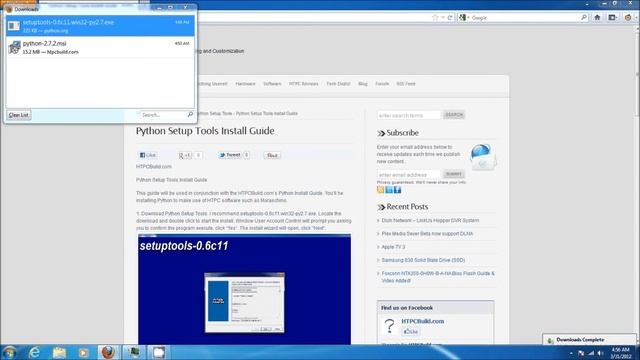Open Dish Network Hopper DVR post link
Image resolution: width=640 pixels, height=360 pixels.
[430, 220]
